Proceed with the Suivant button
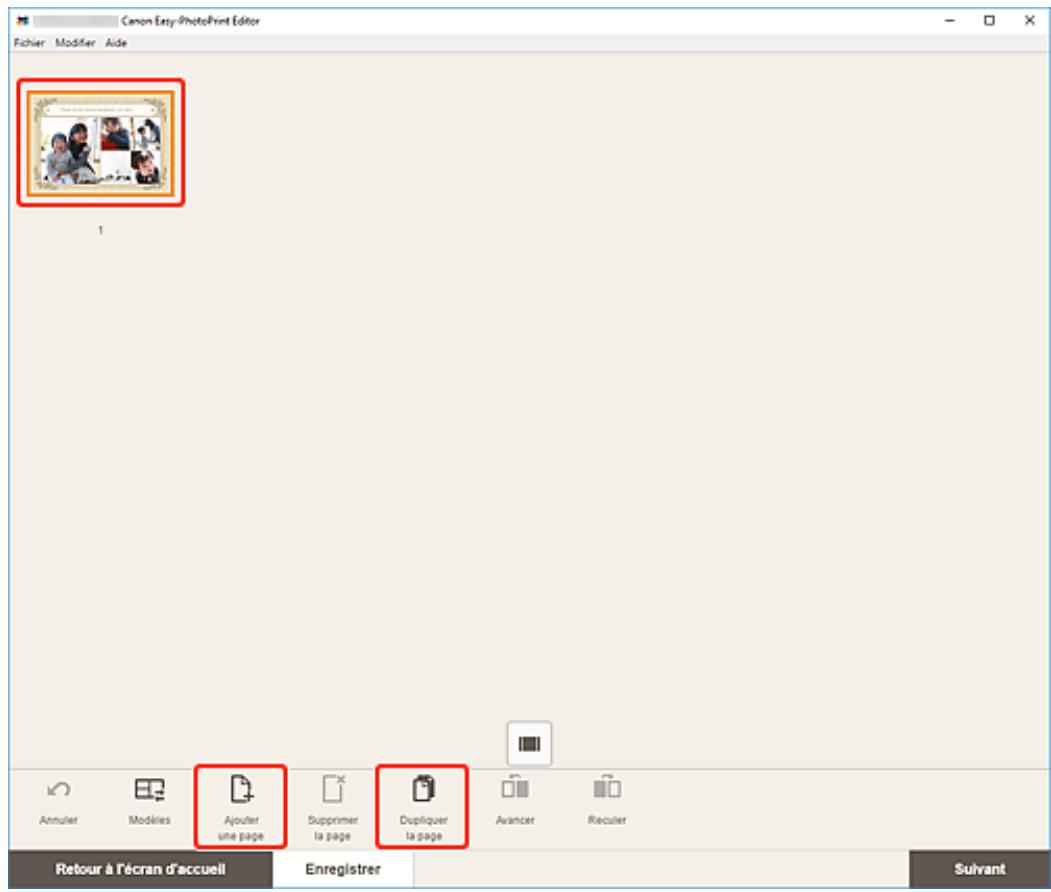1051x892 pixels. pos(979,869)
